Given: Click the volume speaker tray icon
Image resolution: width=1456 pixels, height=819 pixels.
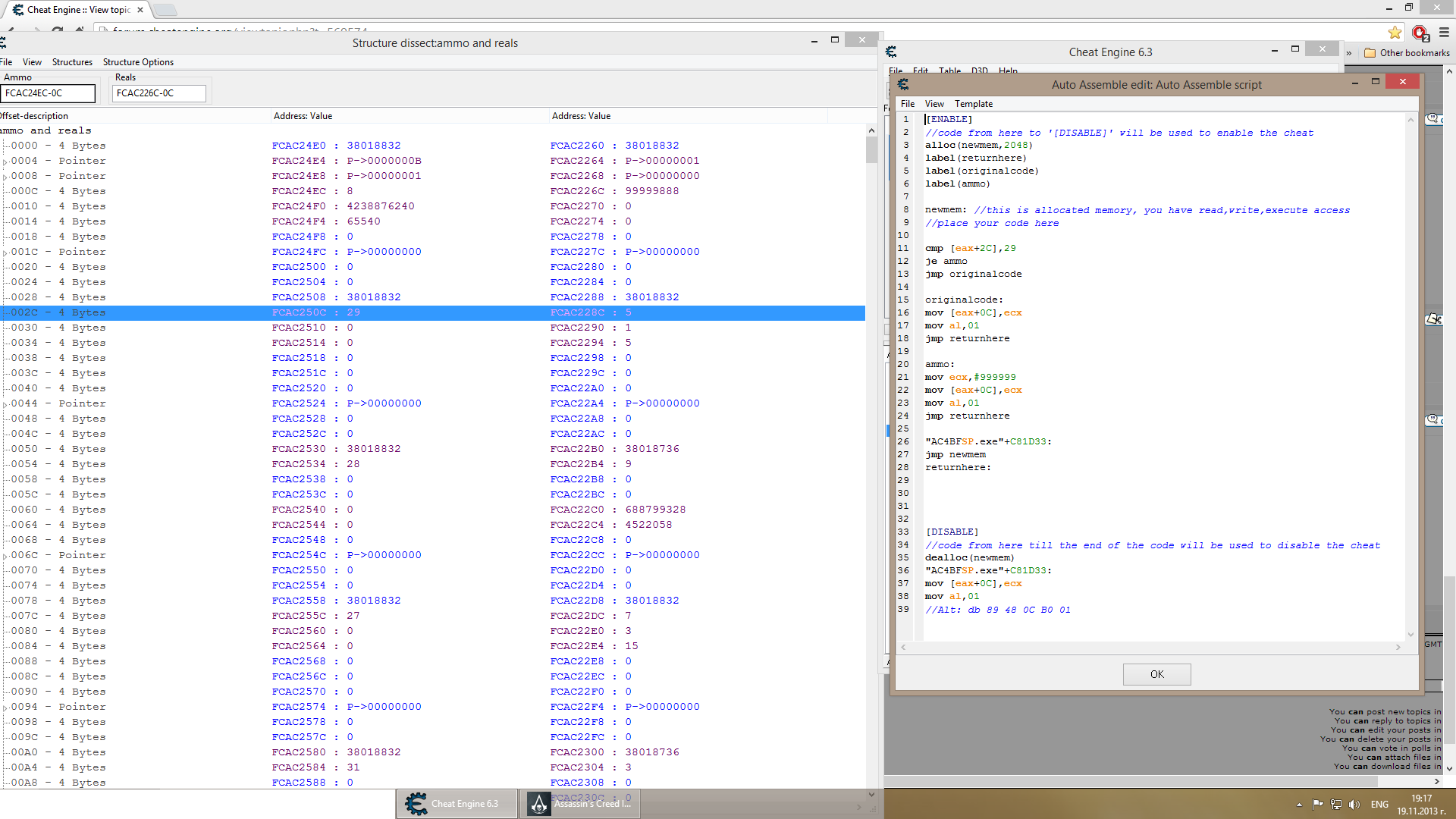Looking at the screenshot, I should [1354, 805].
